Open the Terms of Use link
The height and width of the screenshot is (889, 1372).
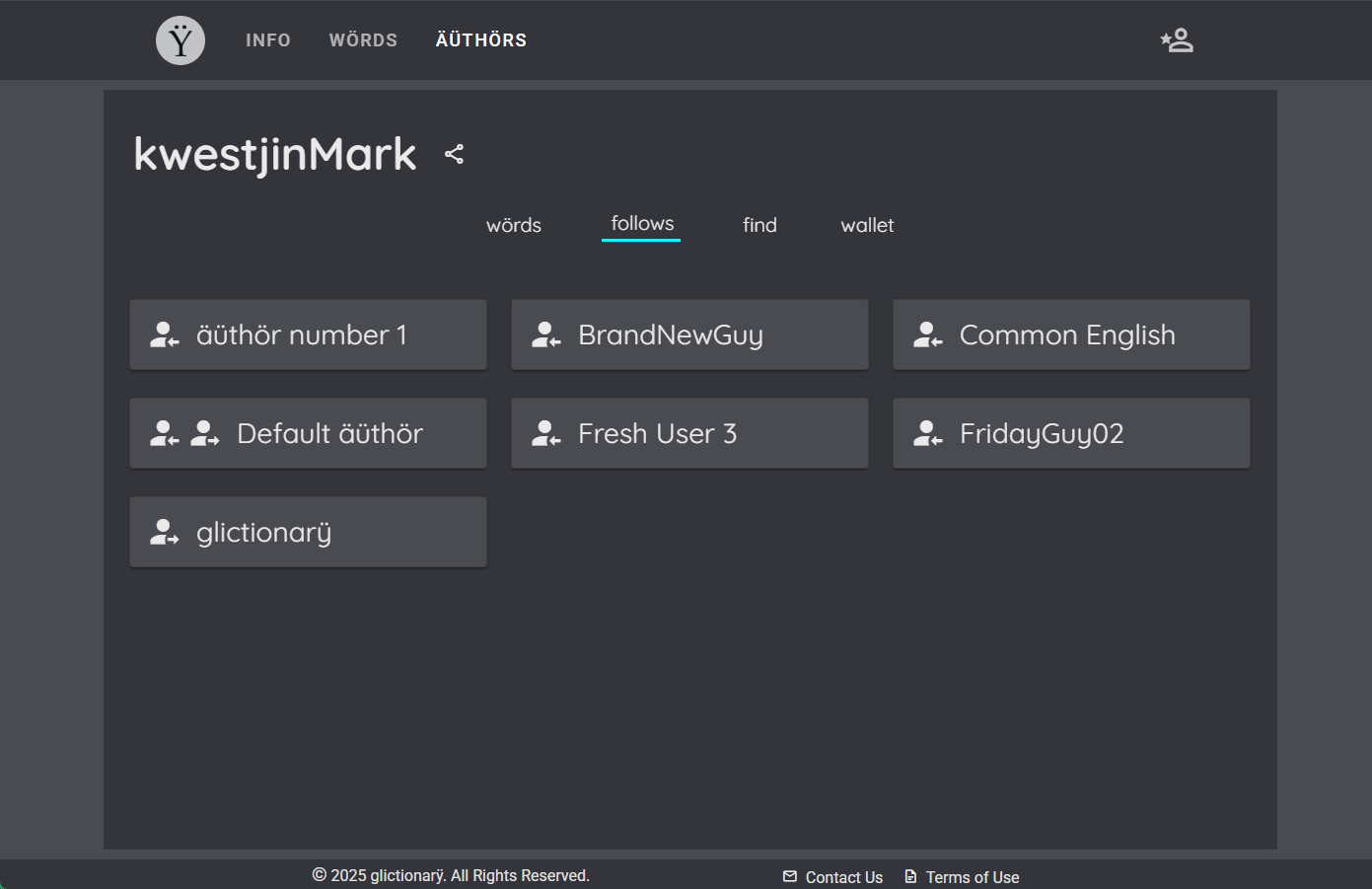(x=972, y=877)
